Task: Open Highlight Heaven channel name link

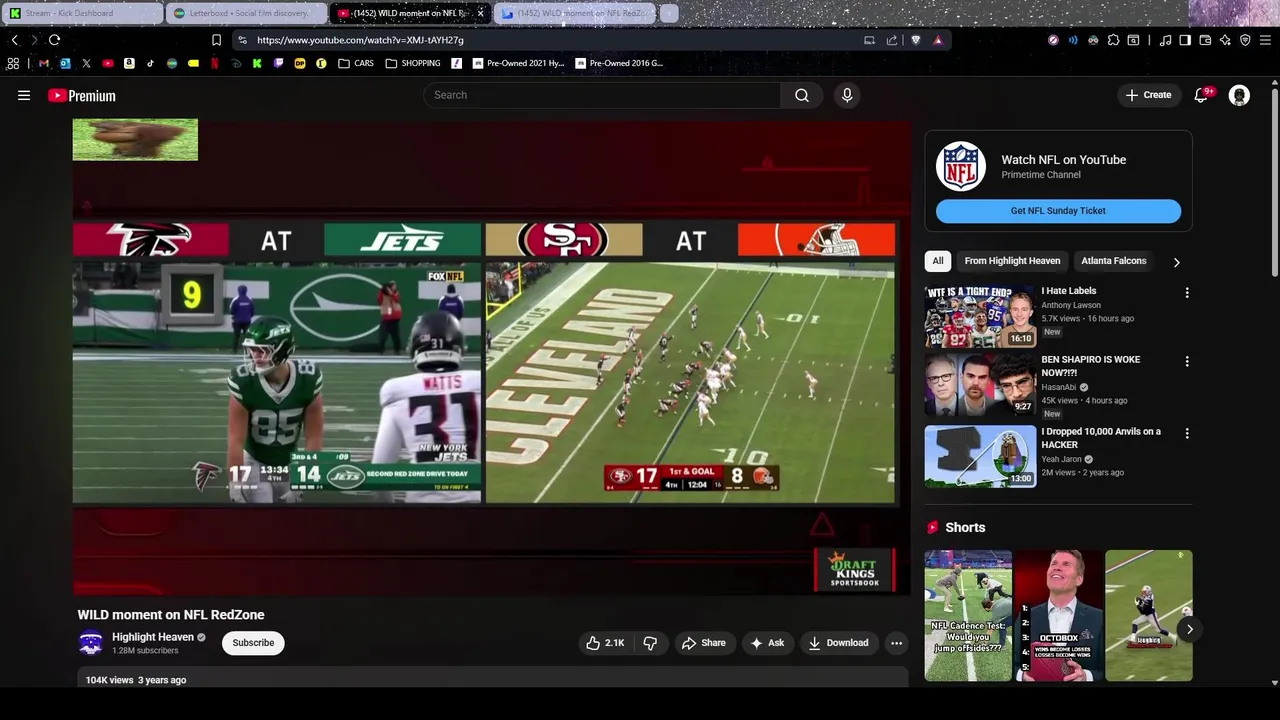Action: [153, 637]
